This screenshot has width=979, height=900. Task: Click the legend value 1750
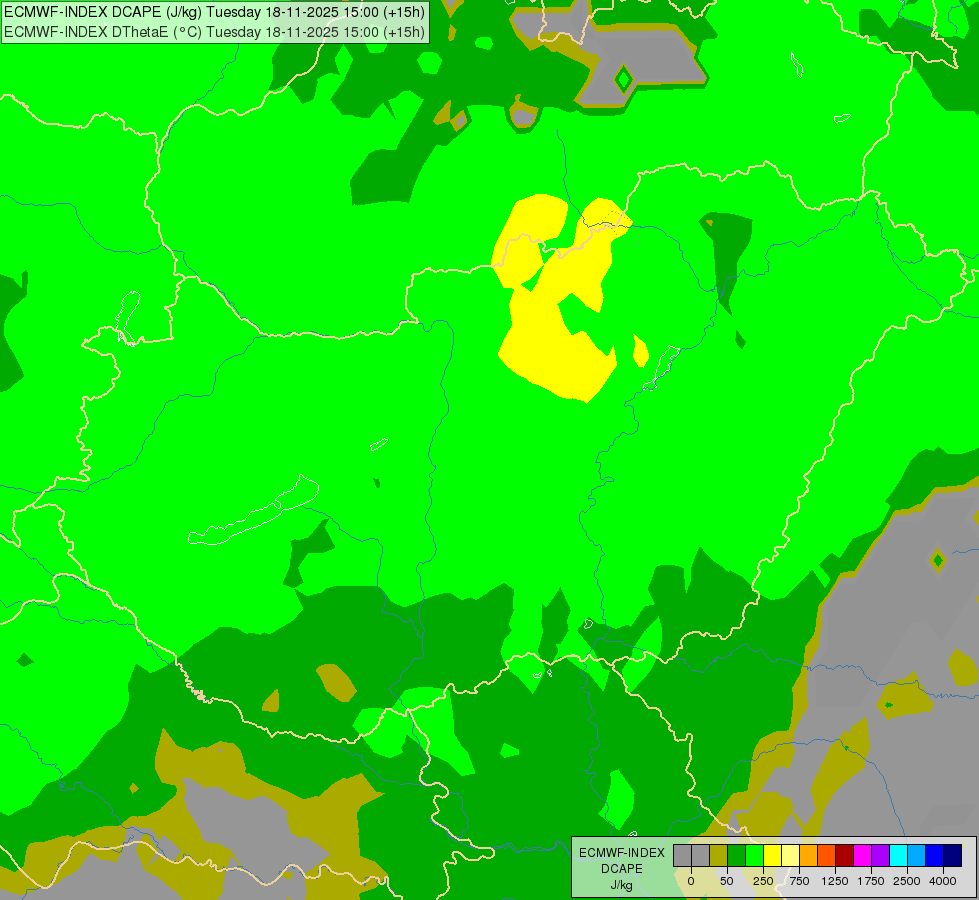click(x=871, y=881)
